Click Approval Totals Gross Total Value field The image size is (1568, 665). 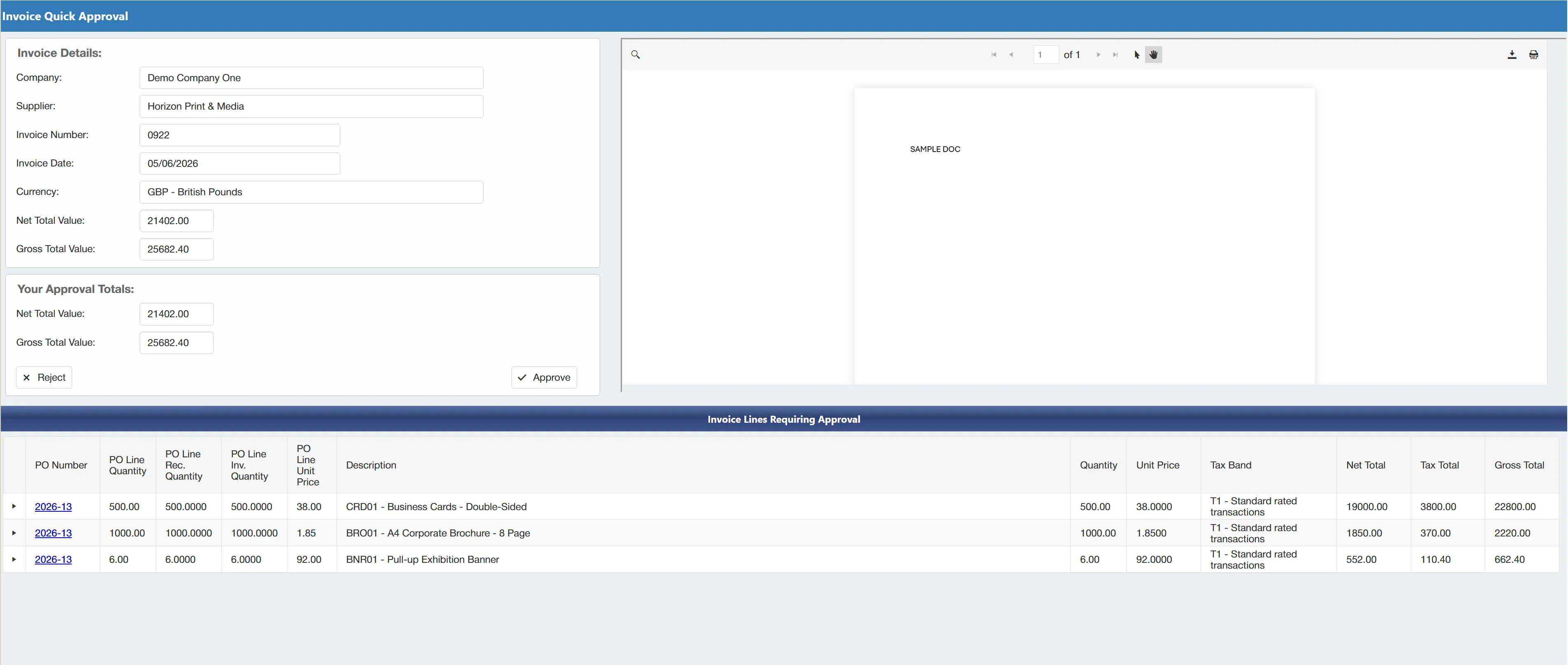click(177, 342)
